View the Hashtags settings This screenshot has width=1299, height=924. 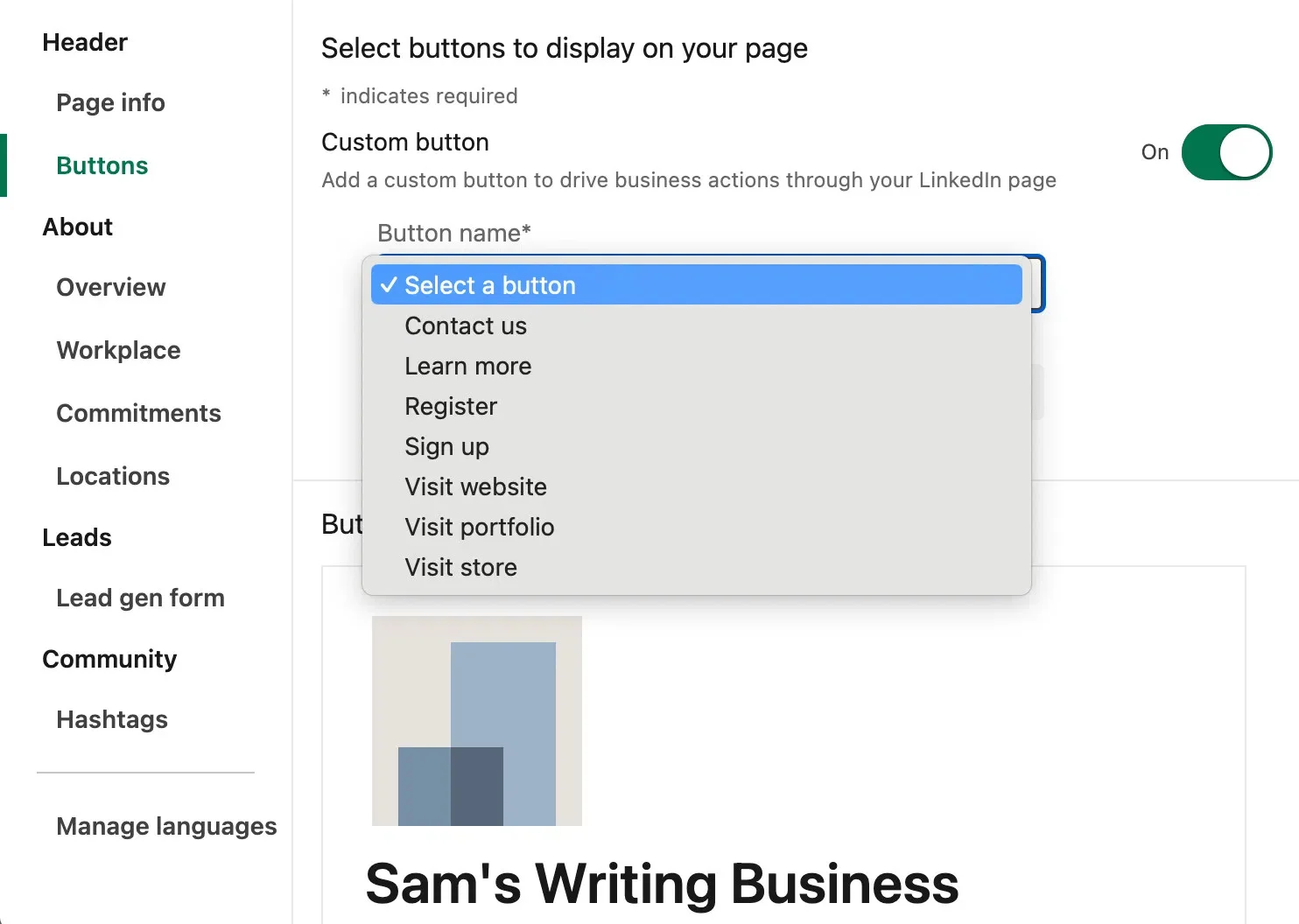(x=111, y=719)
